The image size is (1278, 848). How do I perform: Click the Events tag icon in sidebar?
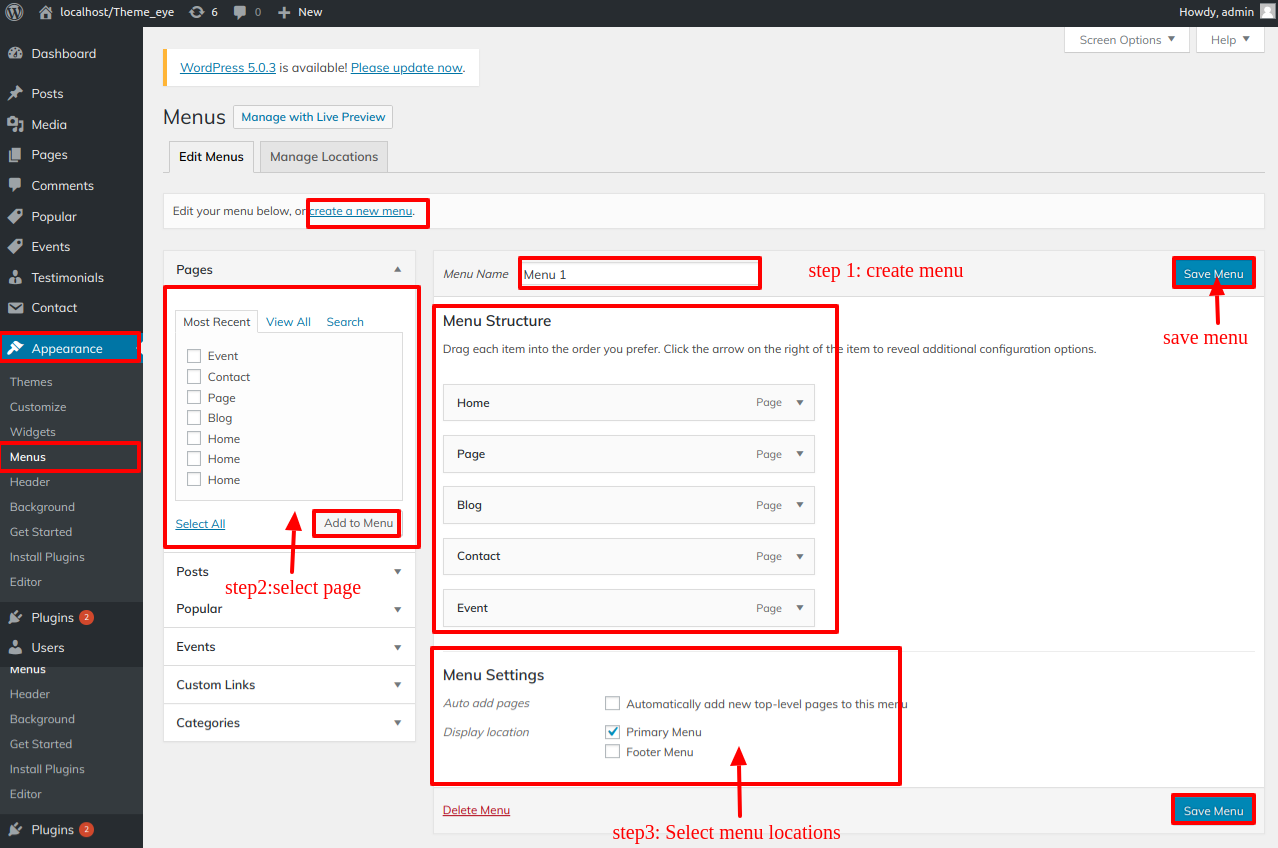[15, 247]
